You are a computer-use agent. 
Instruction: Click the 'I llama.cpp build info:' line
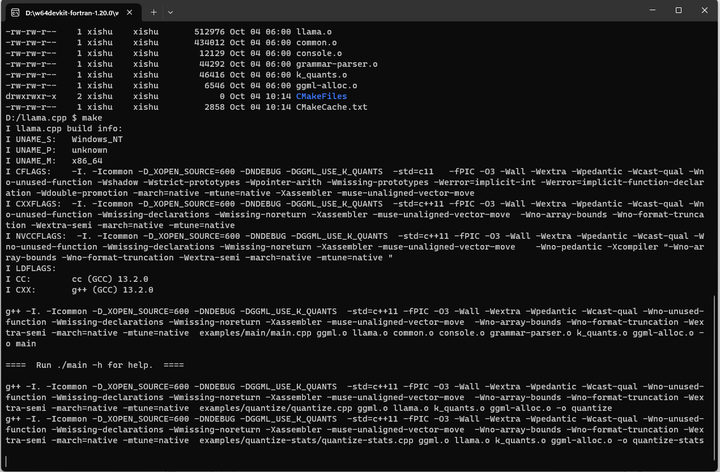point(64,129)
